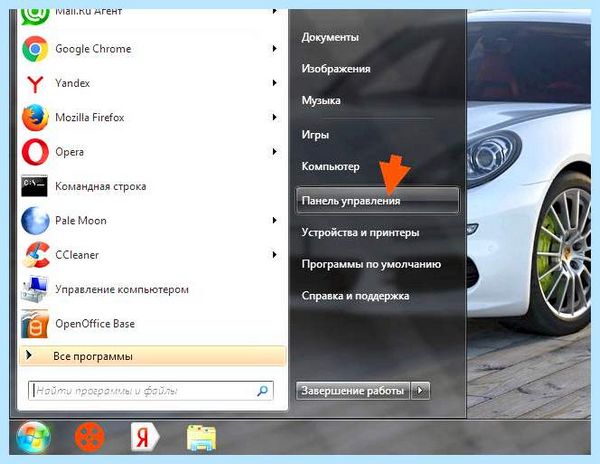The image size is (600, 464).
Task: Open the File Explorer taskbar icon
Action: coord(201,437)
